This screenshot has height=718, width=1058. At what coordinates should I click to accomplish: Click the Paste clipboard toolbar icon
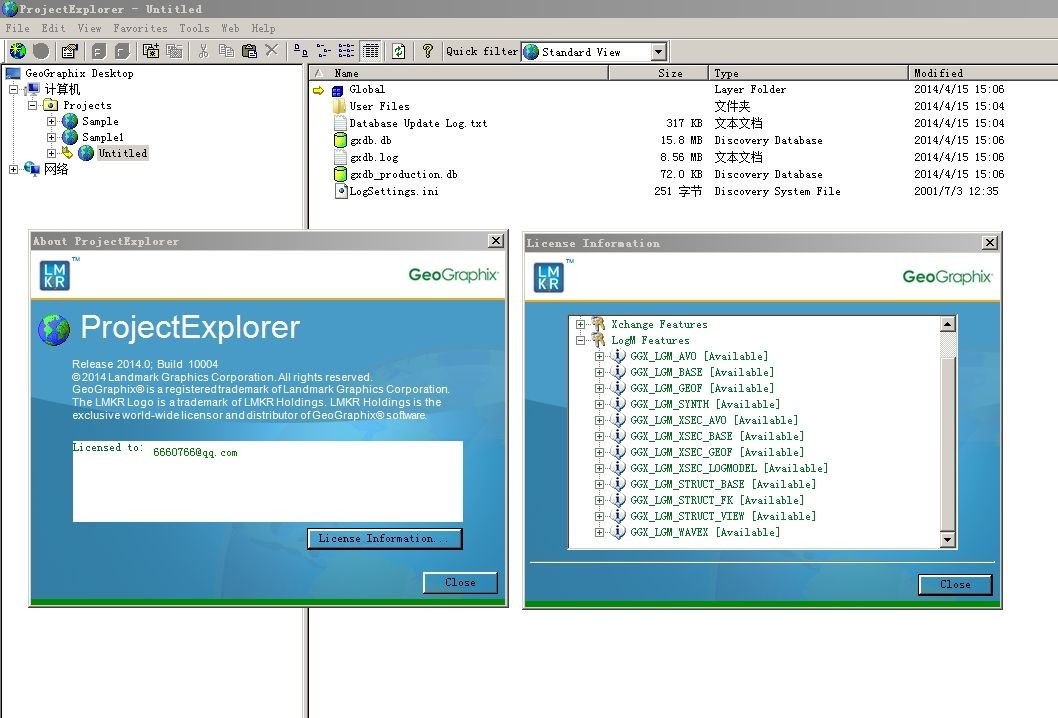[249, 51]
